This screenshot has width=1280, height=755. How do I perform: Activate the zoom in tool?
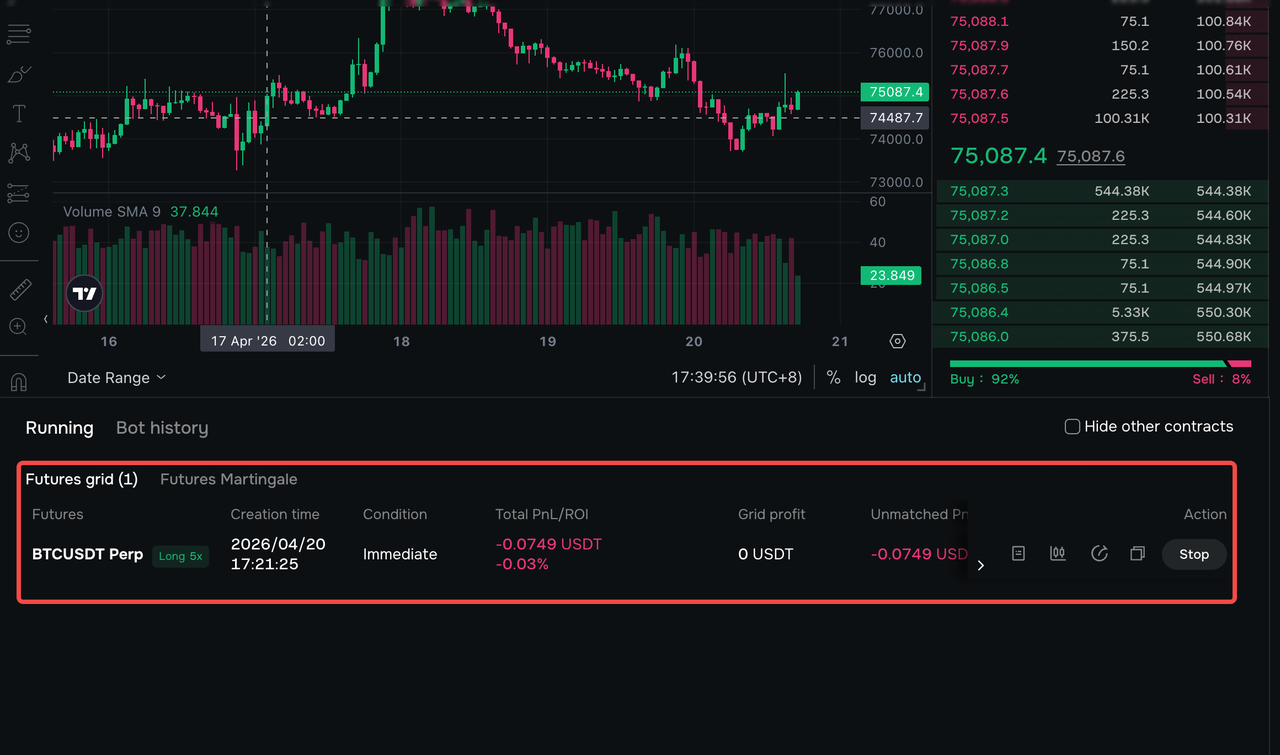click(x=18, y=327)
